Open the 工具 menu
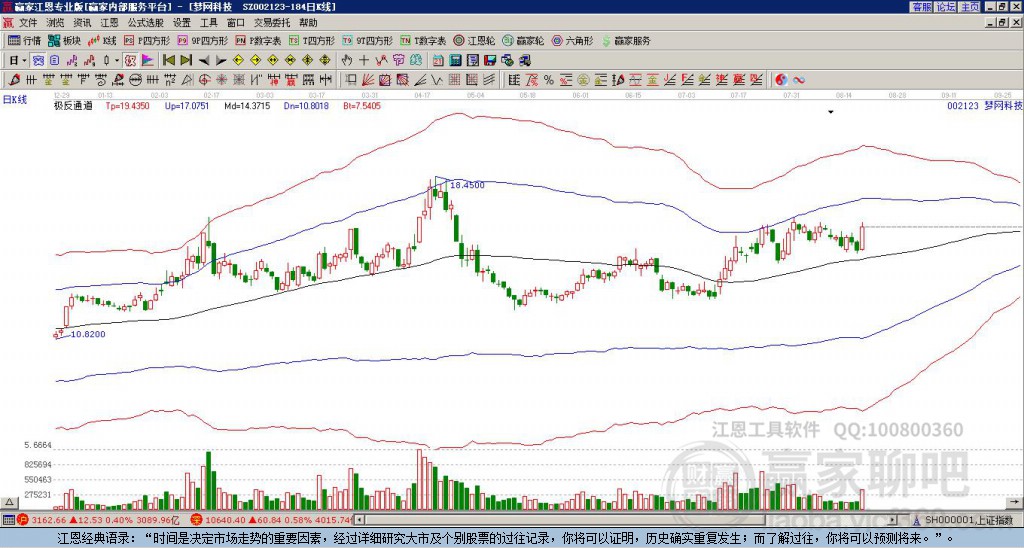The width and height of the screenshot is (1024, 548). (x=208, y=23)
